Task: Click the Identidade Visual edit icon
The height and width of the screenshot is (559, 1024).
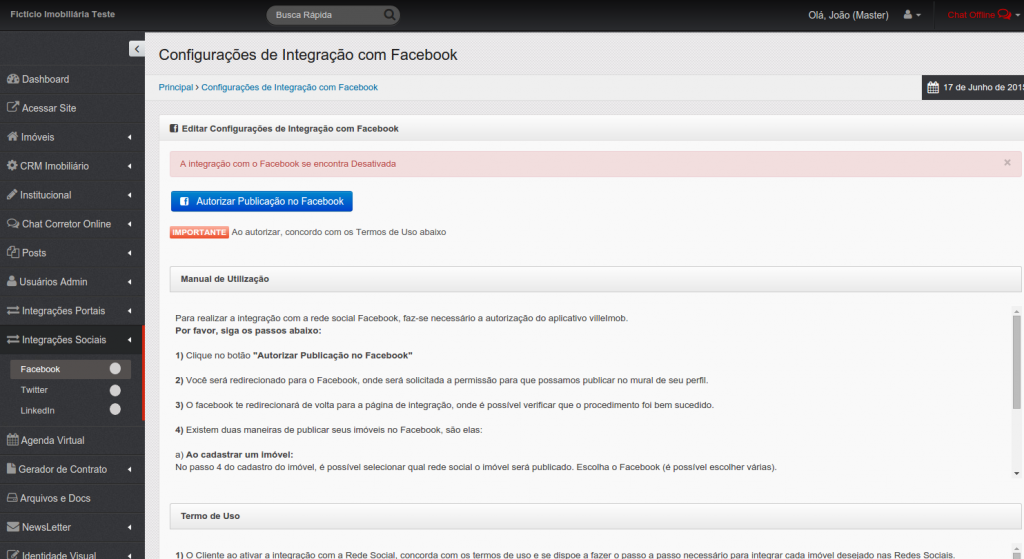Action: click(13, 554)
